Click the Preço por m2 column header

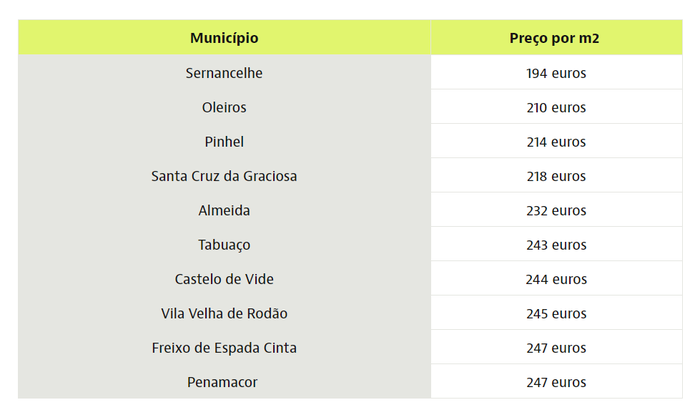point(556,38)
